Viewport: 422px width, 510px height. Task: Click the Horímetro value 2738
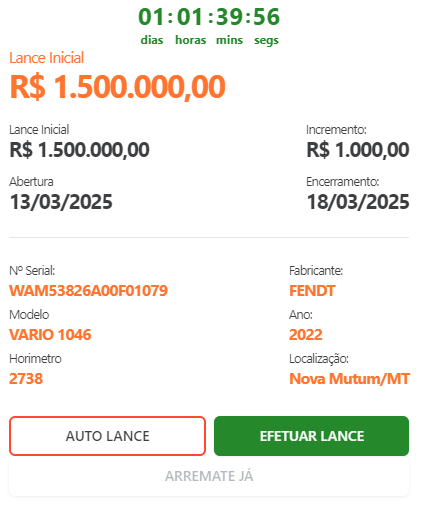pyautogui.click(x=26, y=379)
